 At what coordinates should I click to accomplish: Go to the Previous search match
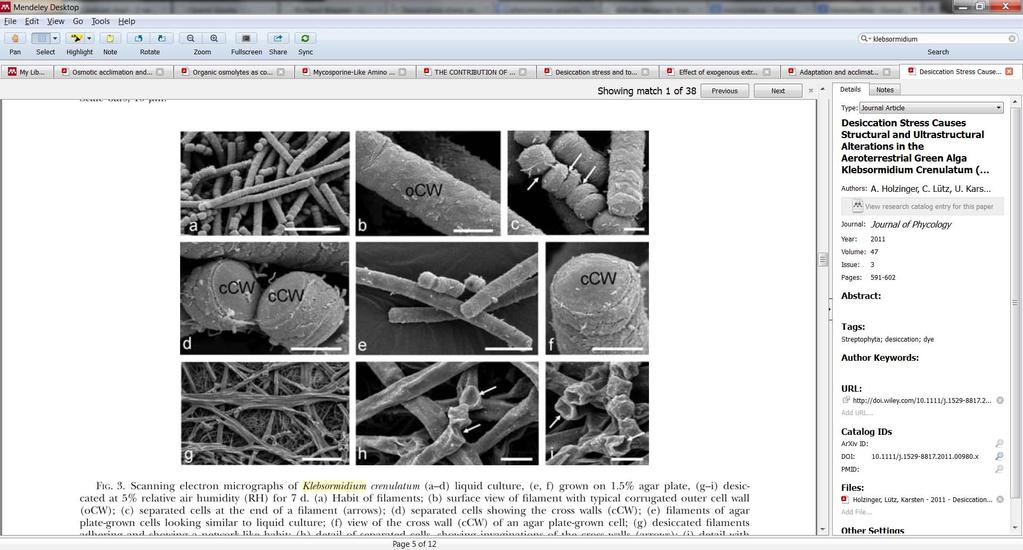(x=724, y=91)
